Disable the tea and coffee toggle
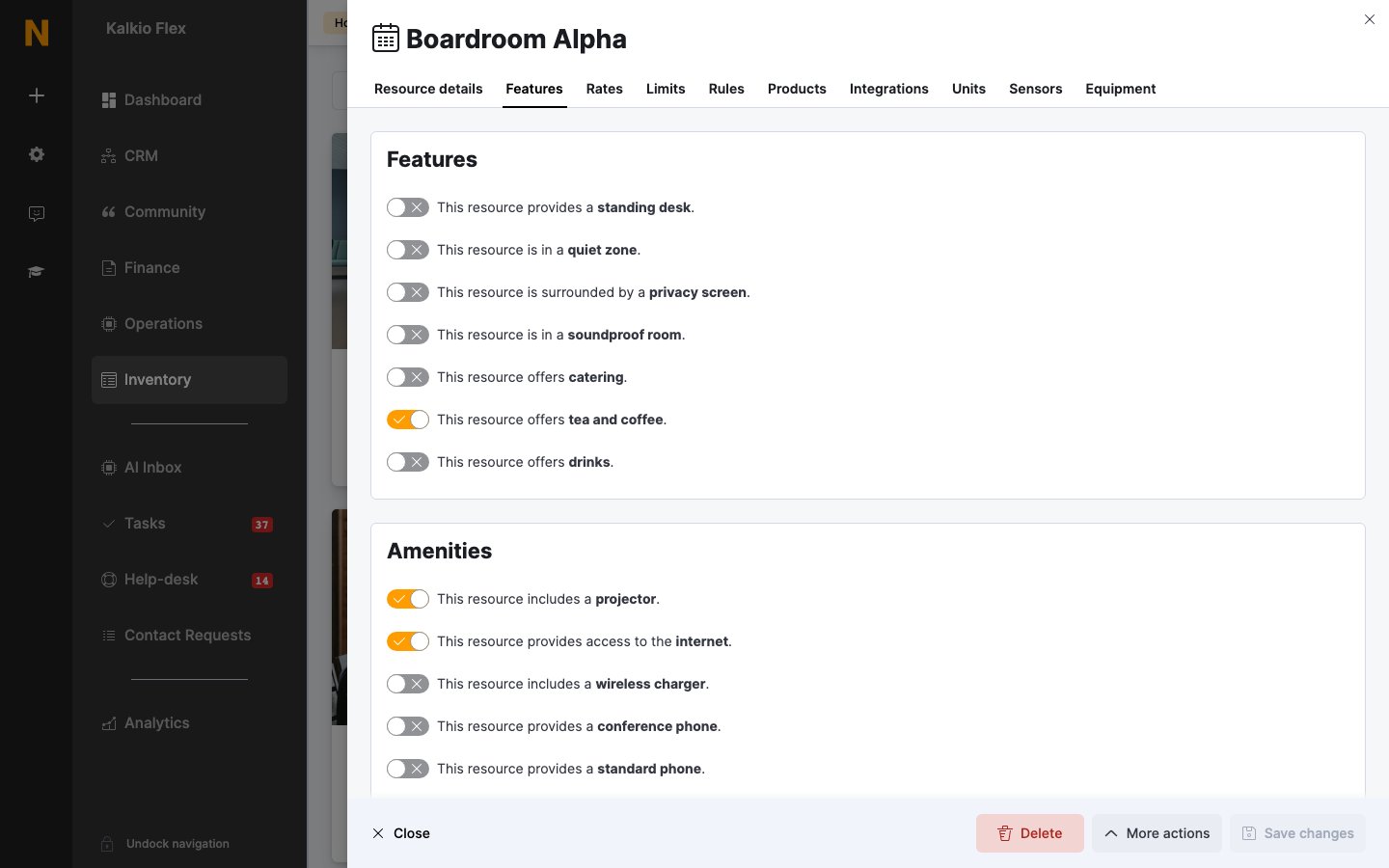The image size is (1389, 868). [x=408, y=420]
